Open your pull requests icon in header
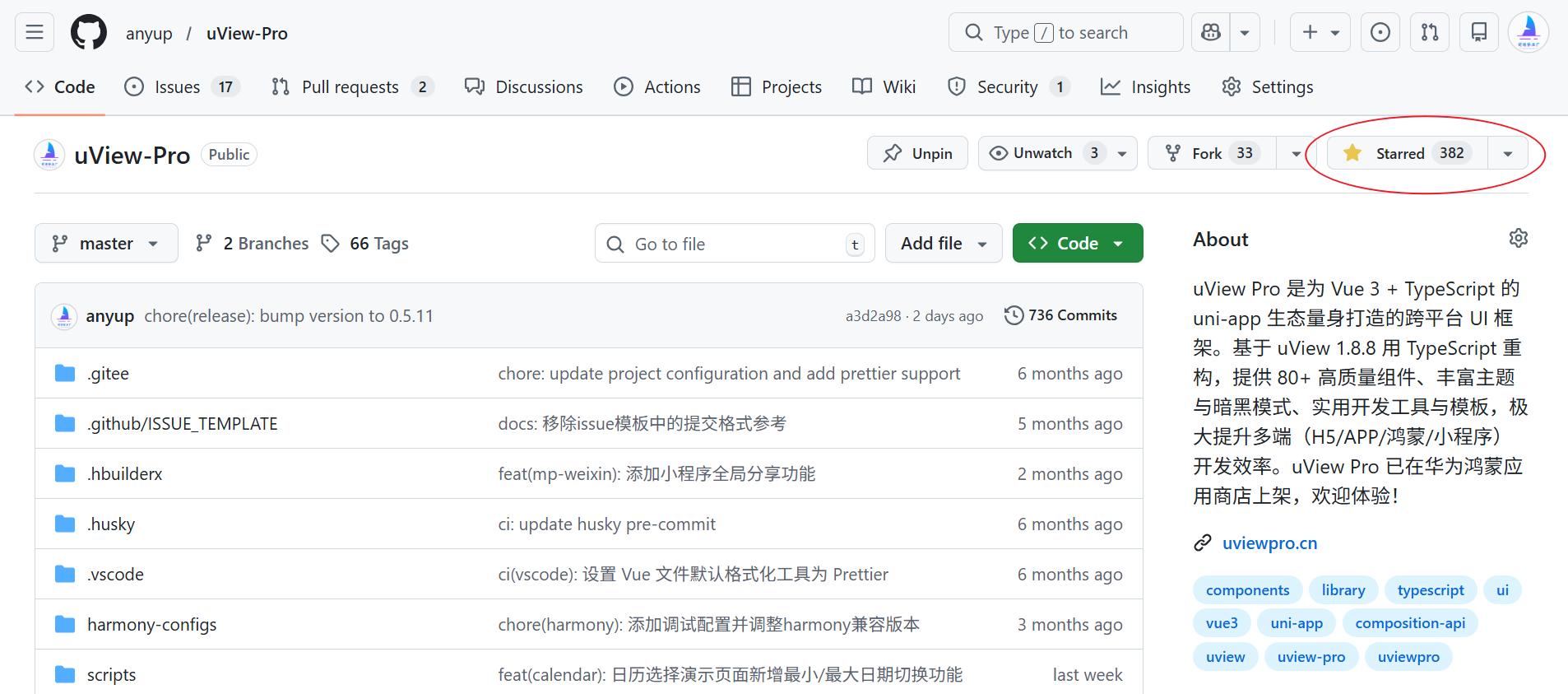 coord(1430,32)
